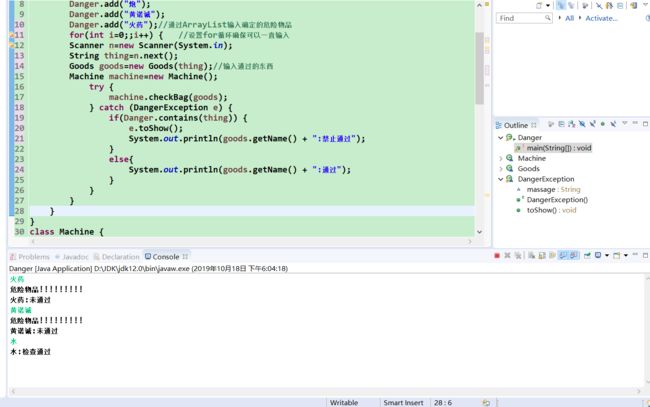Toggle the Hide Fields icon in Outline
The image size is (650, 407).
(x=582, y=124)
